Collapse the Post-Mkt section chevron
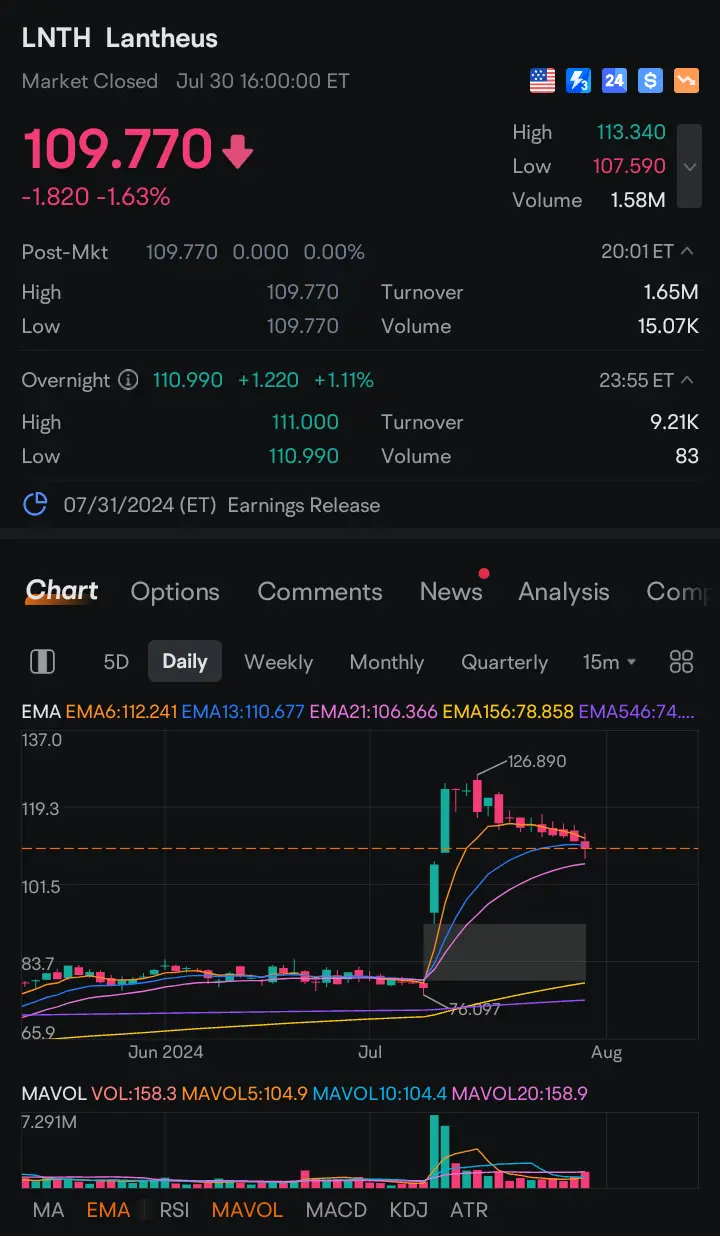Image resolution: width=720 pixels, height=1236 pixels. point(687,252)
